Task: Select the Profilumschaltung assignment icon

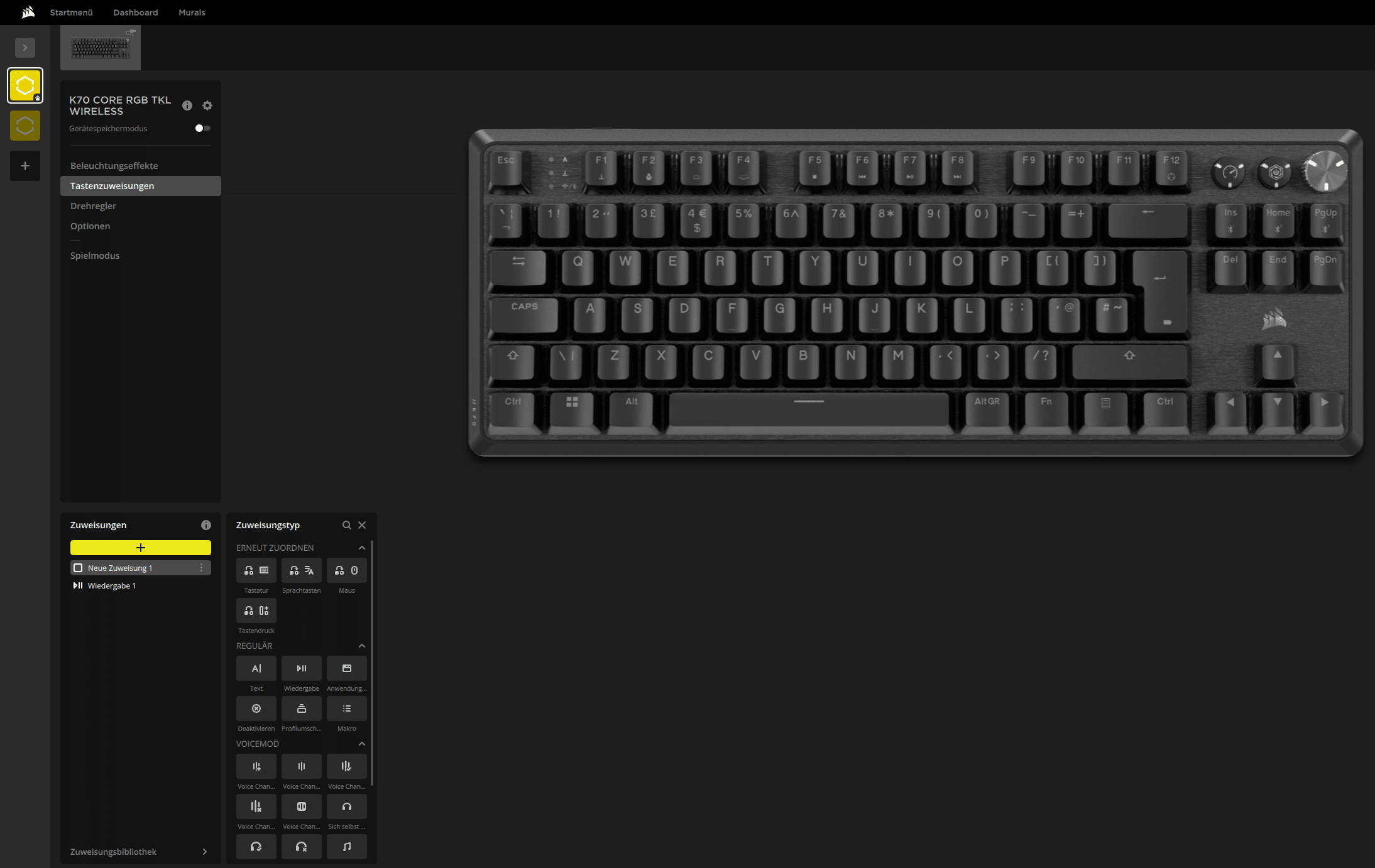Action: 301,708
